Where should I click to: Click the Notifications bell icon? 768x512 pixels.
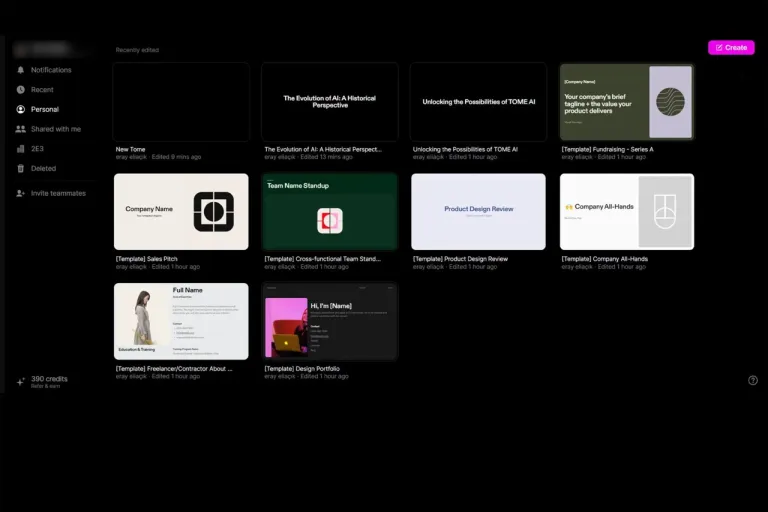[x=21, y=70]
